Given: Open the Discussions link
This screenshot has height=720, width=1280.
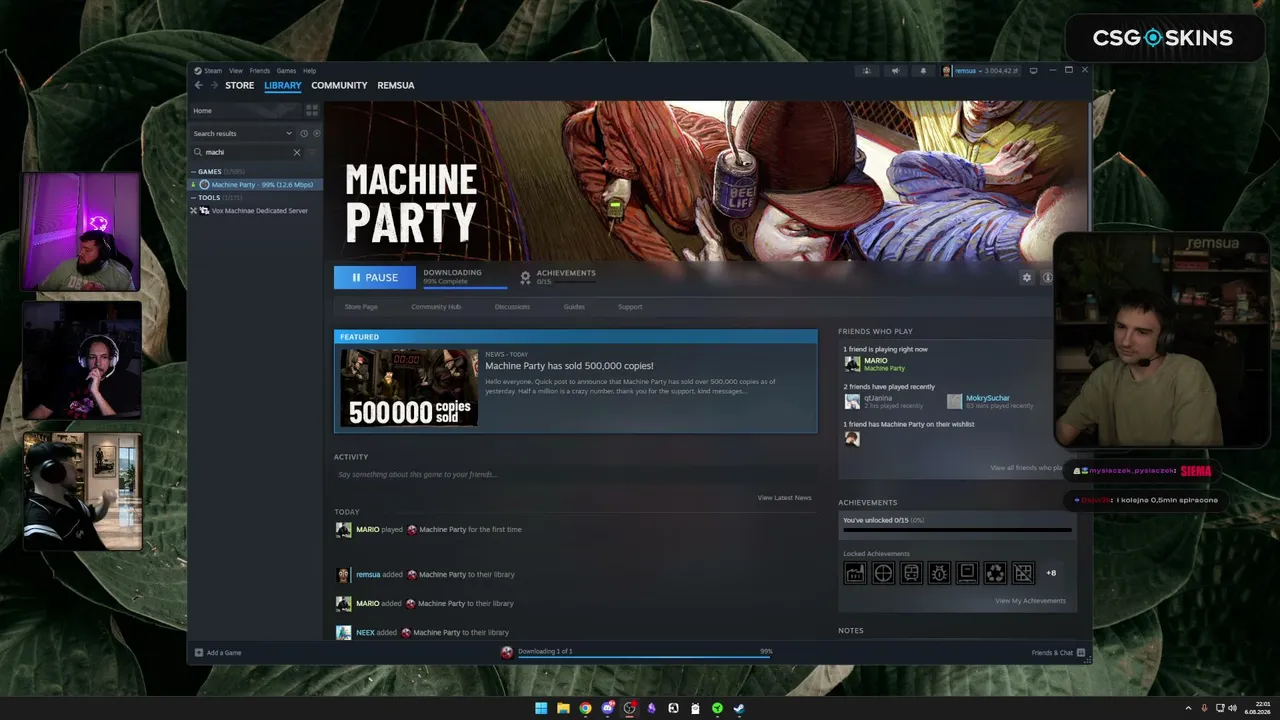Looking at the screenshot, I should click(x=512, y=307).
